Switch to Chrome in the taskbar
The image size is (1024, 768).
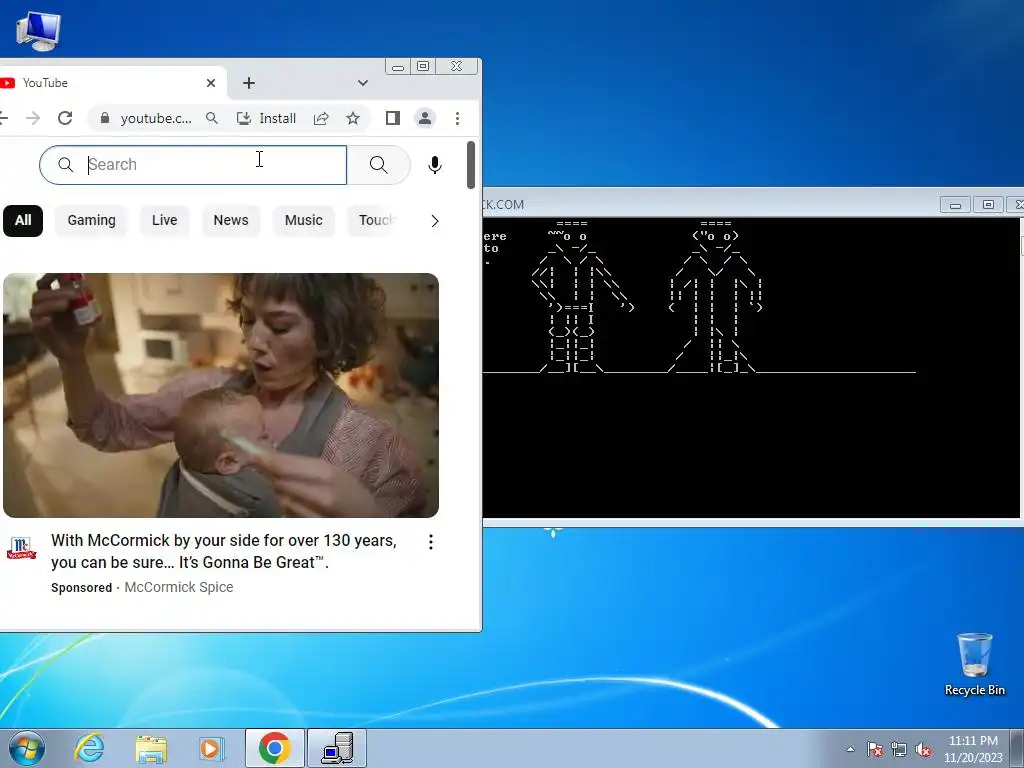click(274, 748)
